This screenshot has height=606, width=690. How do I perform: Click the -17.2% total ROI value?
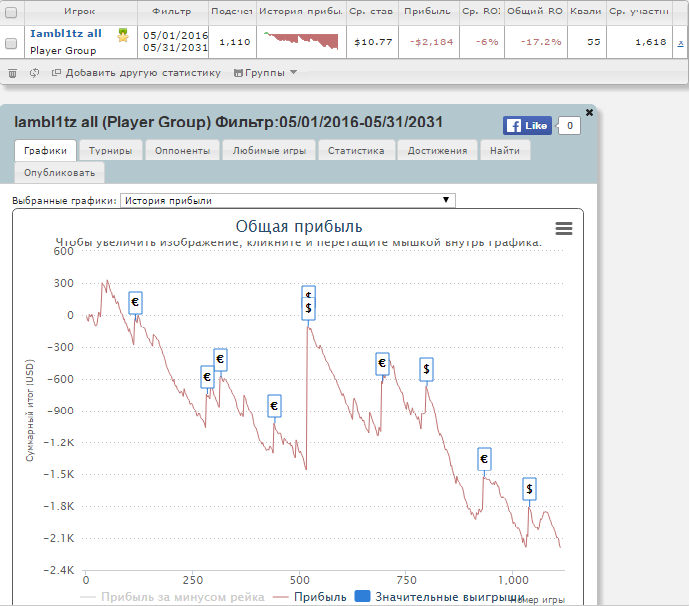pyautogui.click(x=541, y=42)
